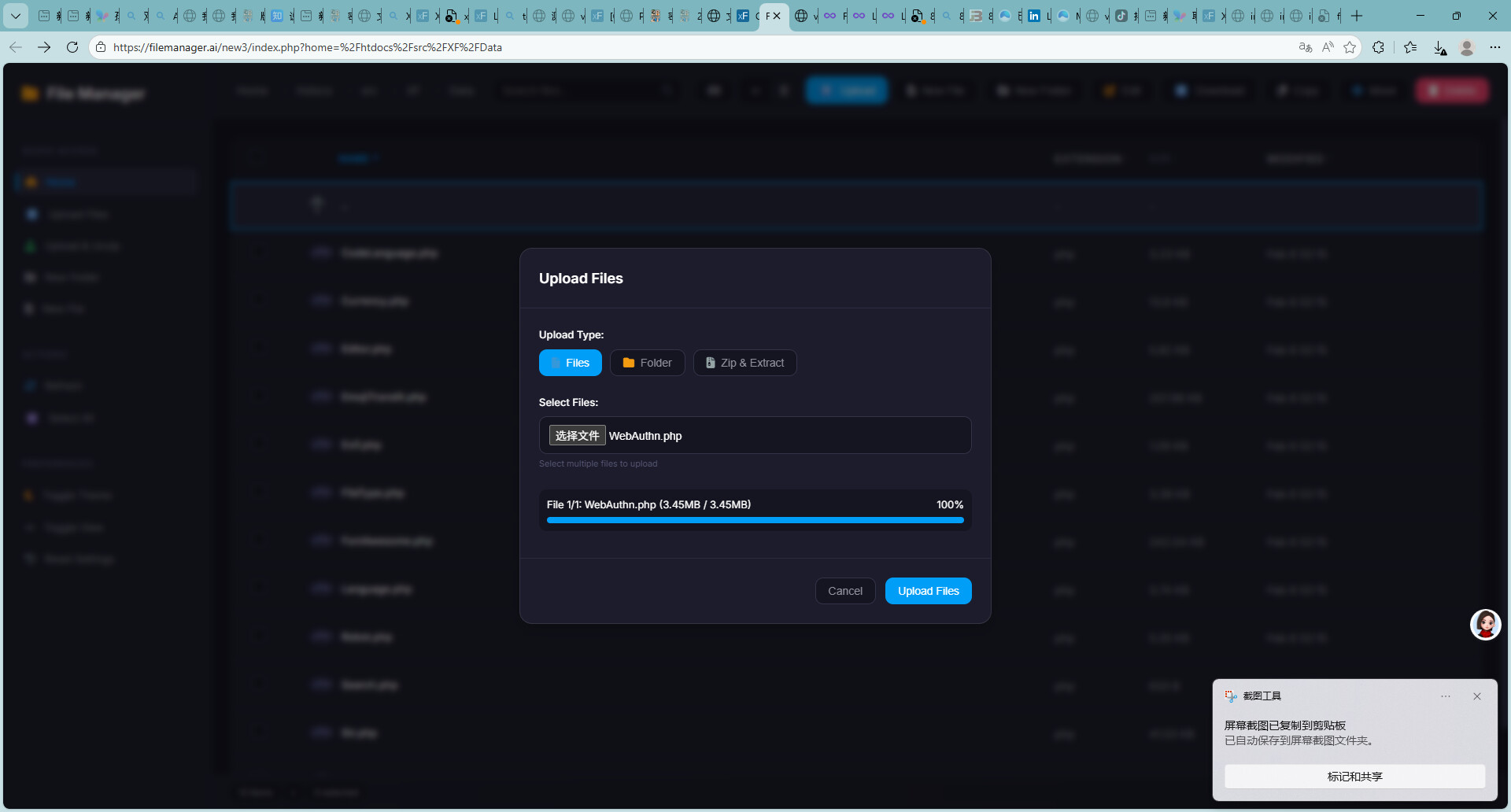Click the 选择文件 choose file button

(577, 436)
